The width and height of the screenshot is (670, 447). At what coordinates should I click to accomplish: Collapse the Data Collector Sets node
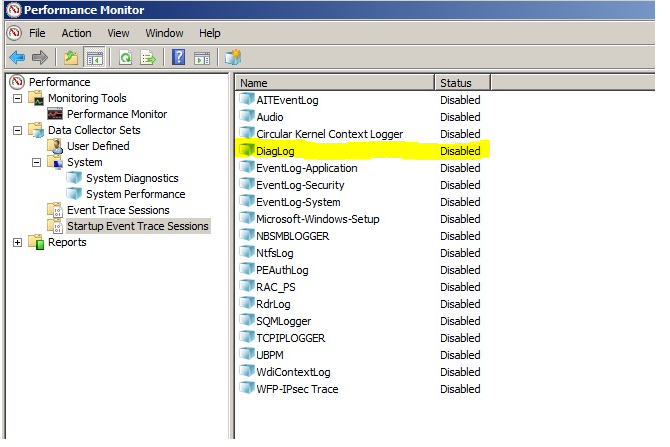click(18, 130)
